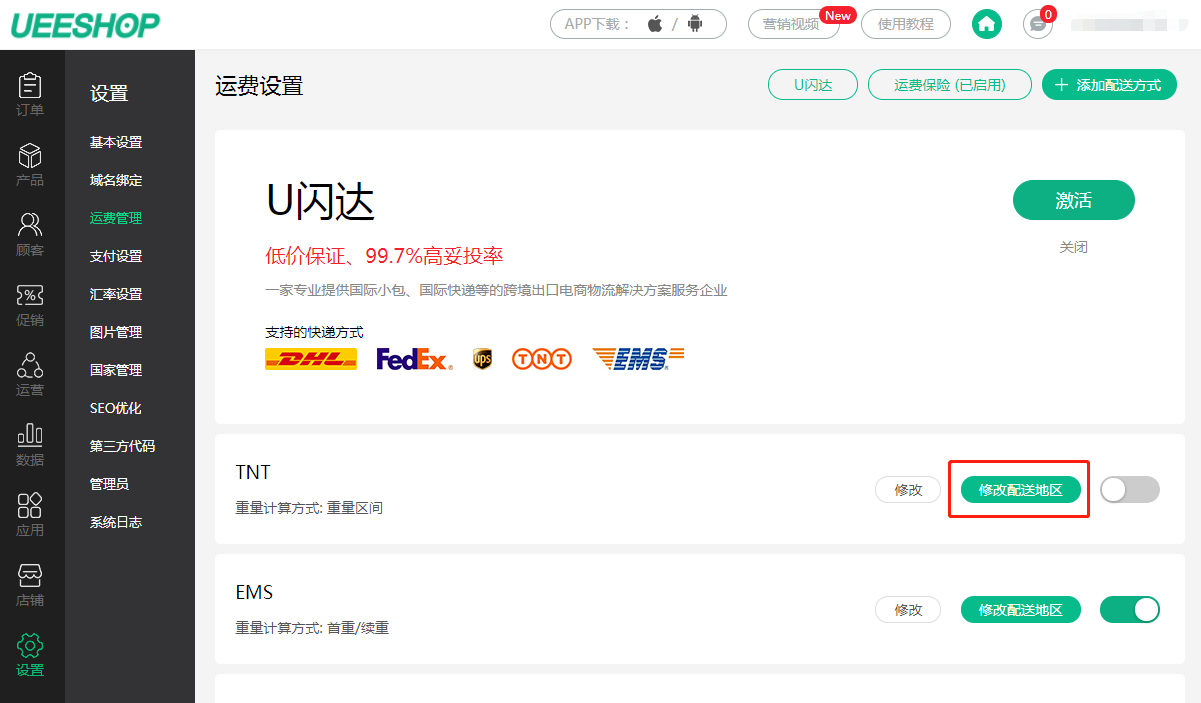
Task: Open 运费保险 (已启用) shipping insurance
Action: tap(950, 85)
